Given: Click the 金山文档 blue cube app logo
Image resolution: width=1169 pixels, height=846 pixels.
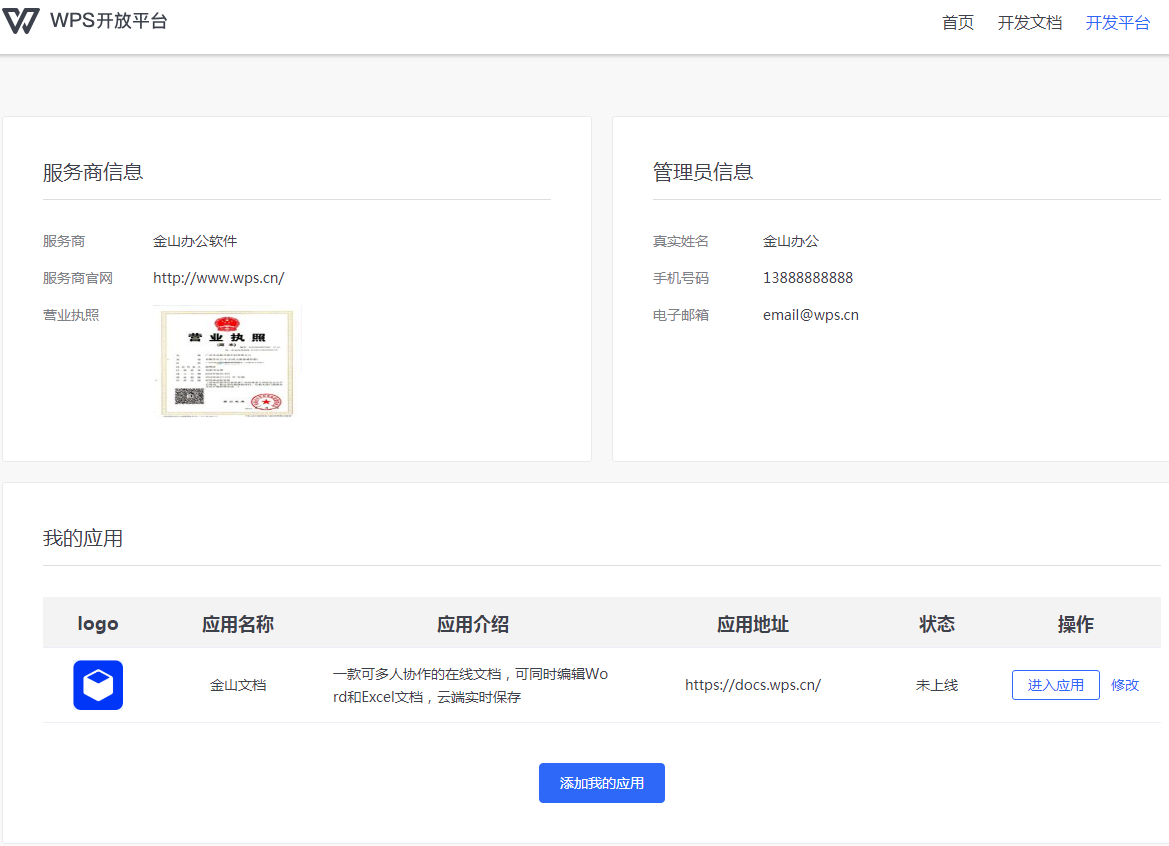Looking at the screenshot, I should point(98,685).
